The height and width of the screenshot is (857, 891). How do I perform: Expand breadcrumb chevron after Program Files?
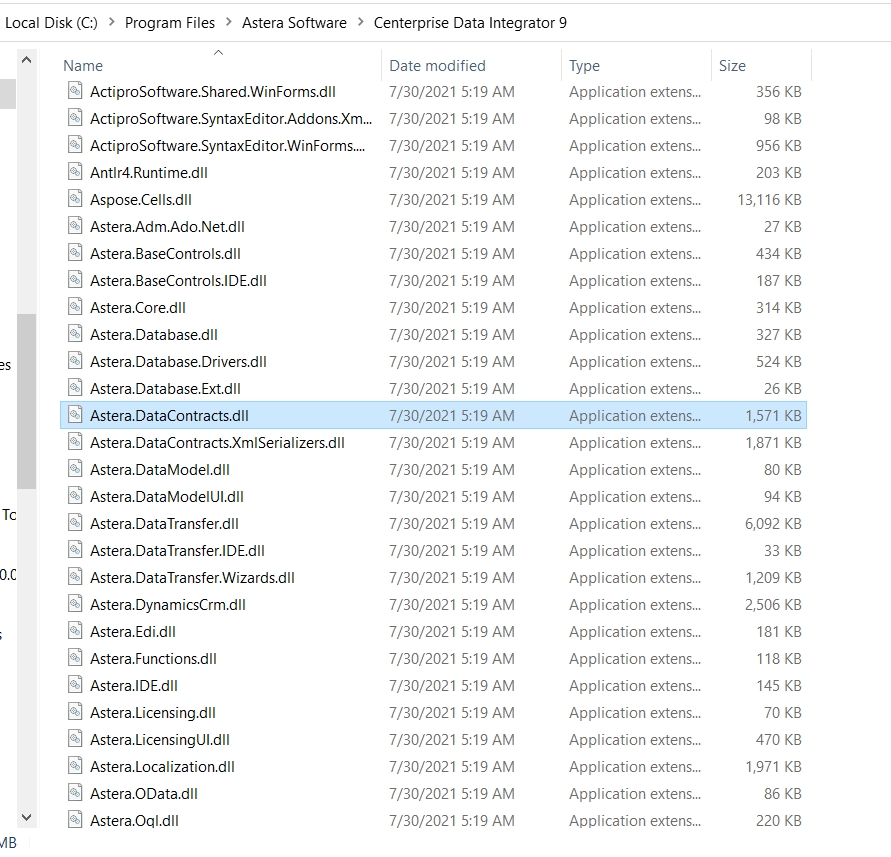[228, 22]
